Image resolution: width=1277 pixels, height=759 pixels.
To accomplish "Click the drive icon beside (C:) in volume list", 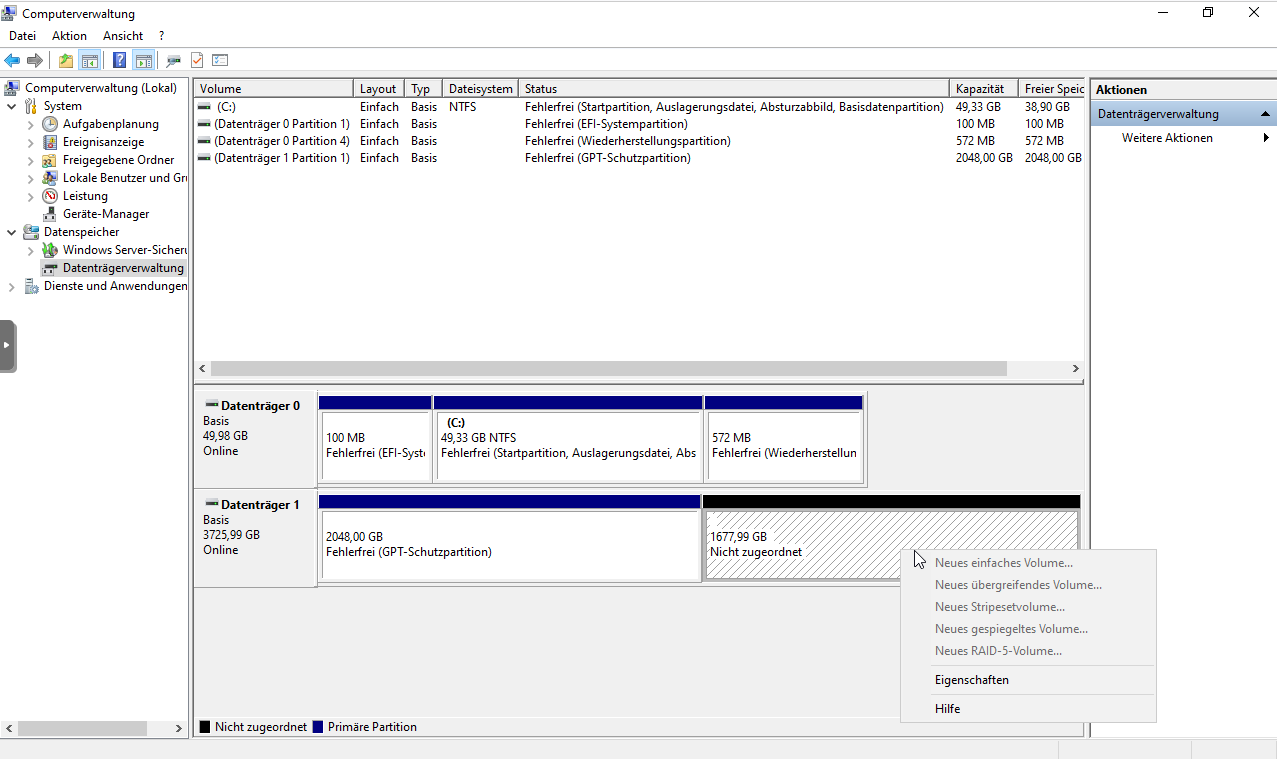I will [204, 107].
